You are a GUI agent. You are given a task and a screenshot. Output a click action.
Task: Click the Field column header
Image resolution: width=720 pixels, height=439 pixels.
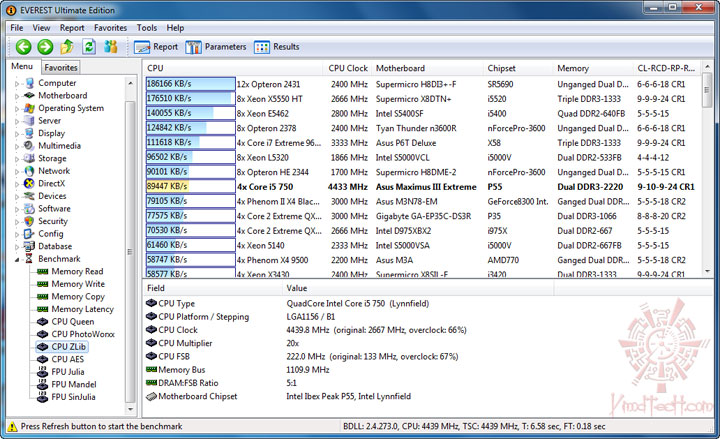212,288
